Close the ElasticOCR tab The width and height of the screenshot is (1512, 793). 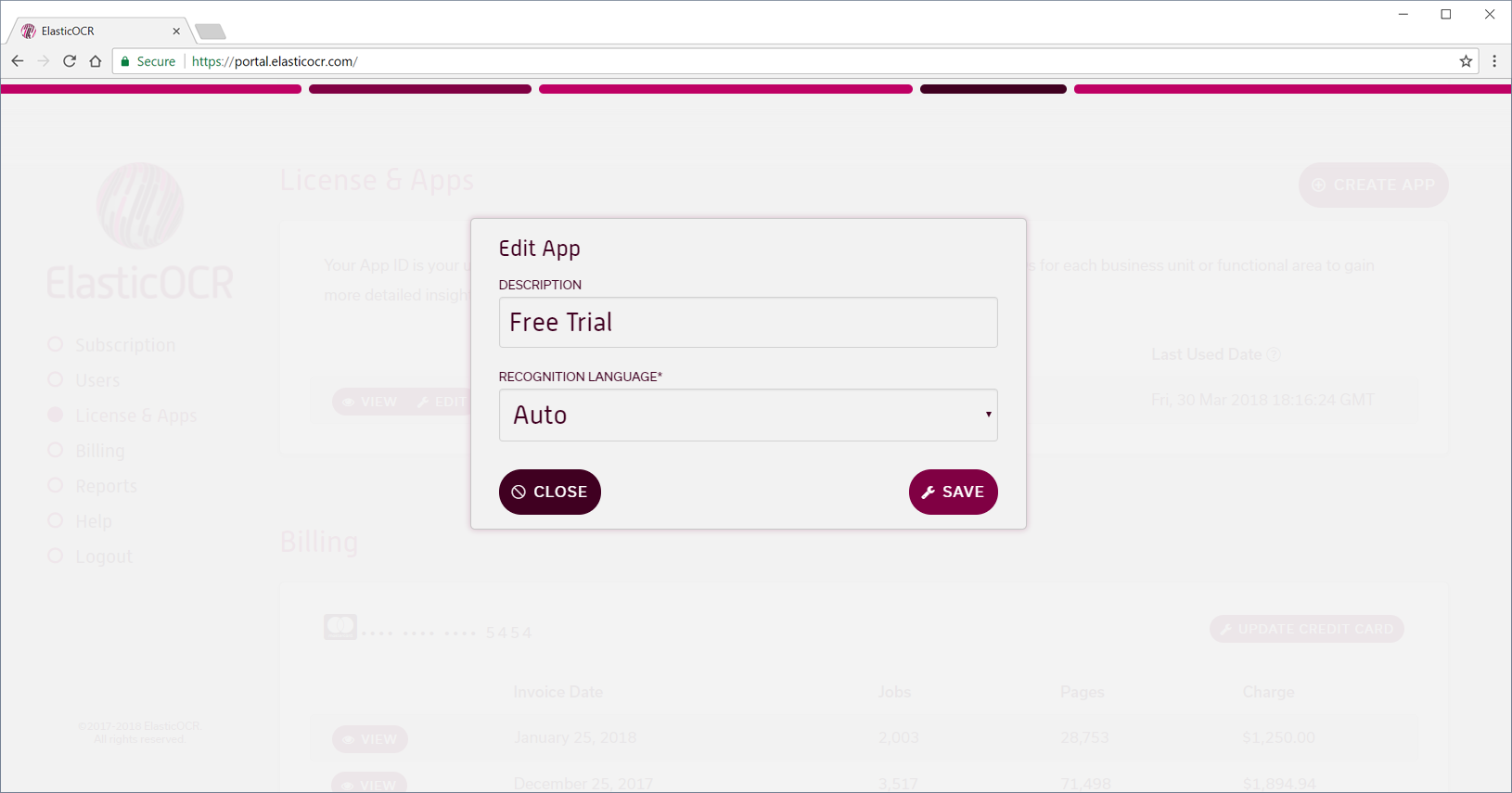click(176, 31)
